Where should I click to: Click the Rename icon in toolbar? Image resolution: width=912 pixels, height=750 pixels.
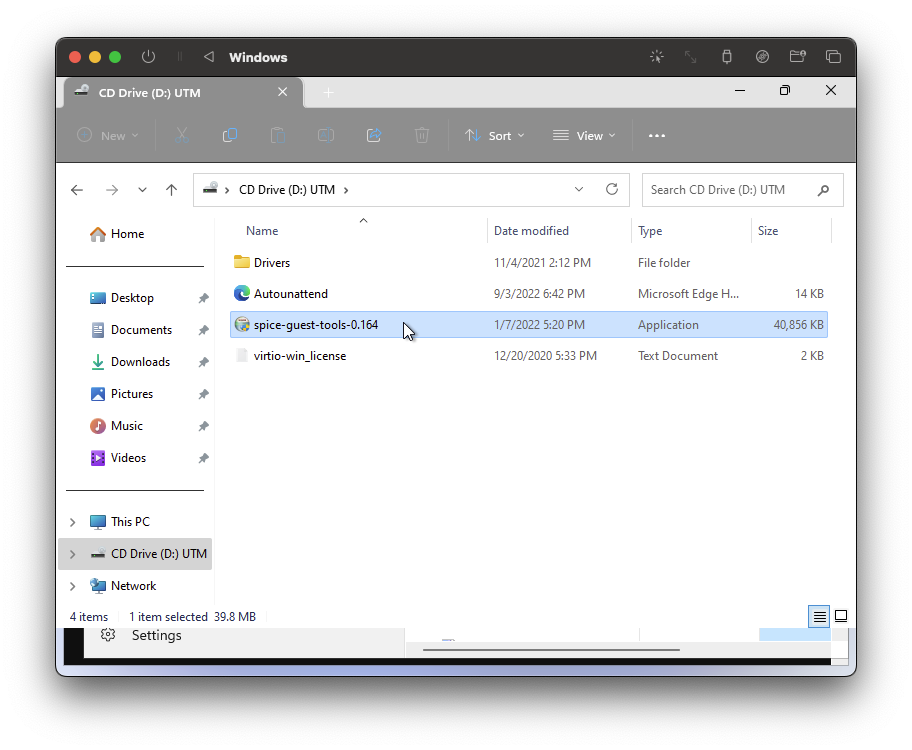(326, 136)
